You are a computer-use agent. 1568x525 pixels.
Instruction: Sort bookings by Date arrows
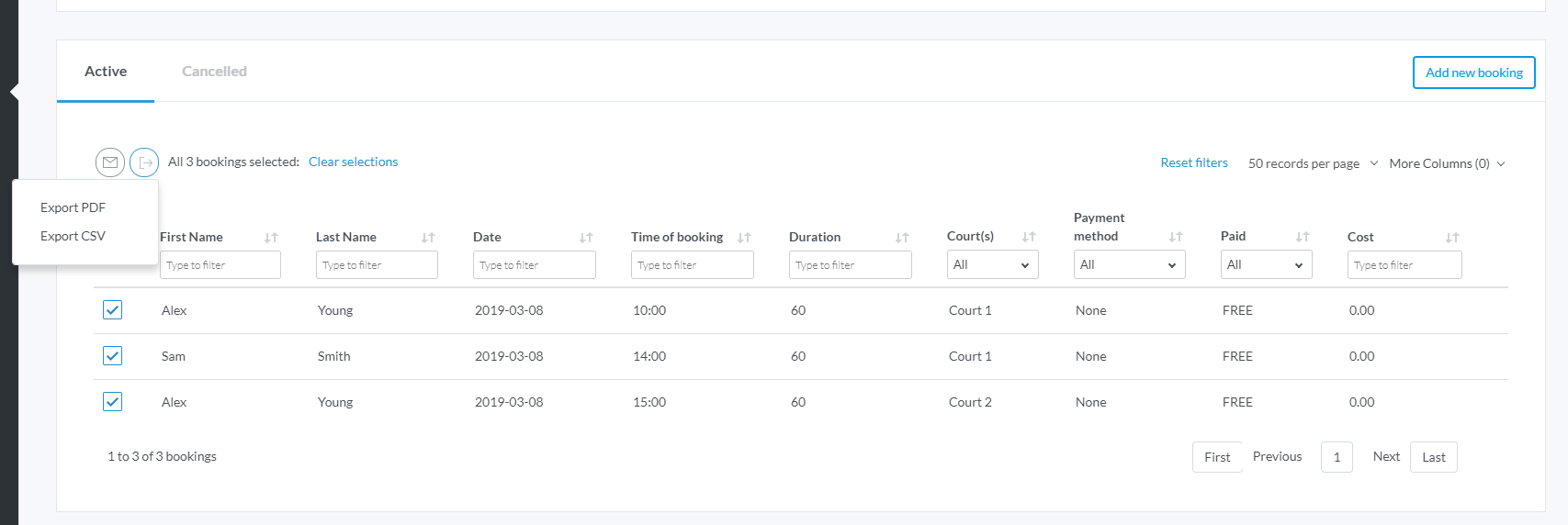586,238
